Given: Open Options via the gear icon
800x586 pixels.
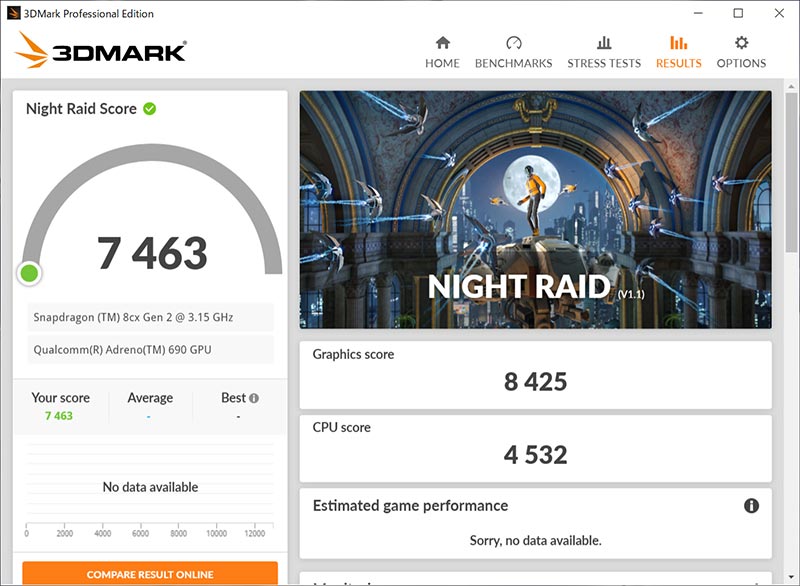Looking at the screenshot, I should [x=741, y=43].
